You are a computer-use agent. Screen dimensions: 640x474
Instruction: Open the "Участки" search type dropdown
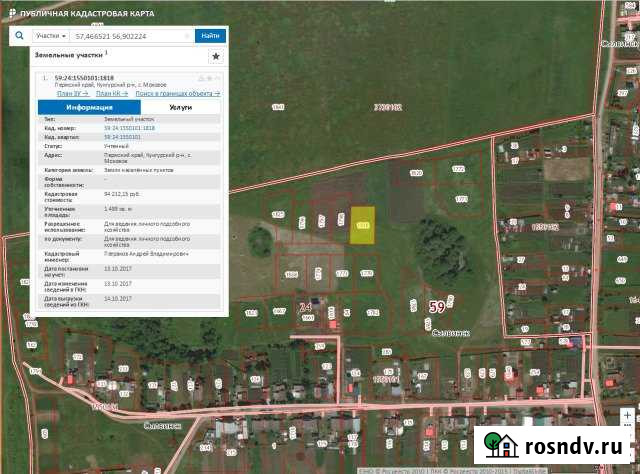(50, 35)
